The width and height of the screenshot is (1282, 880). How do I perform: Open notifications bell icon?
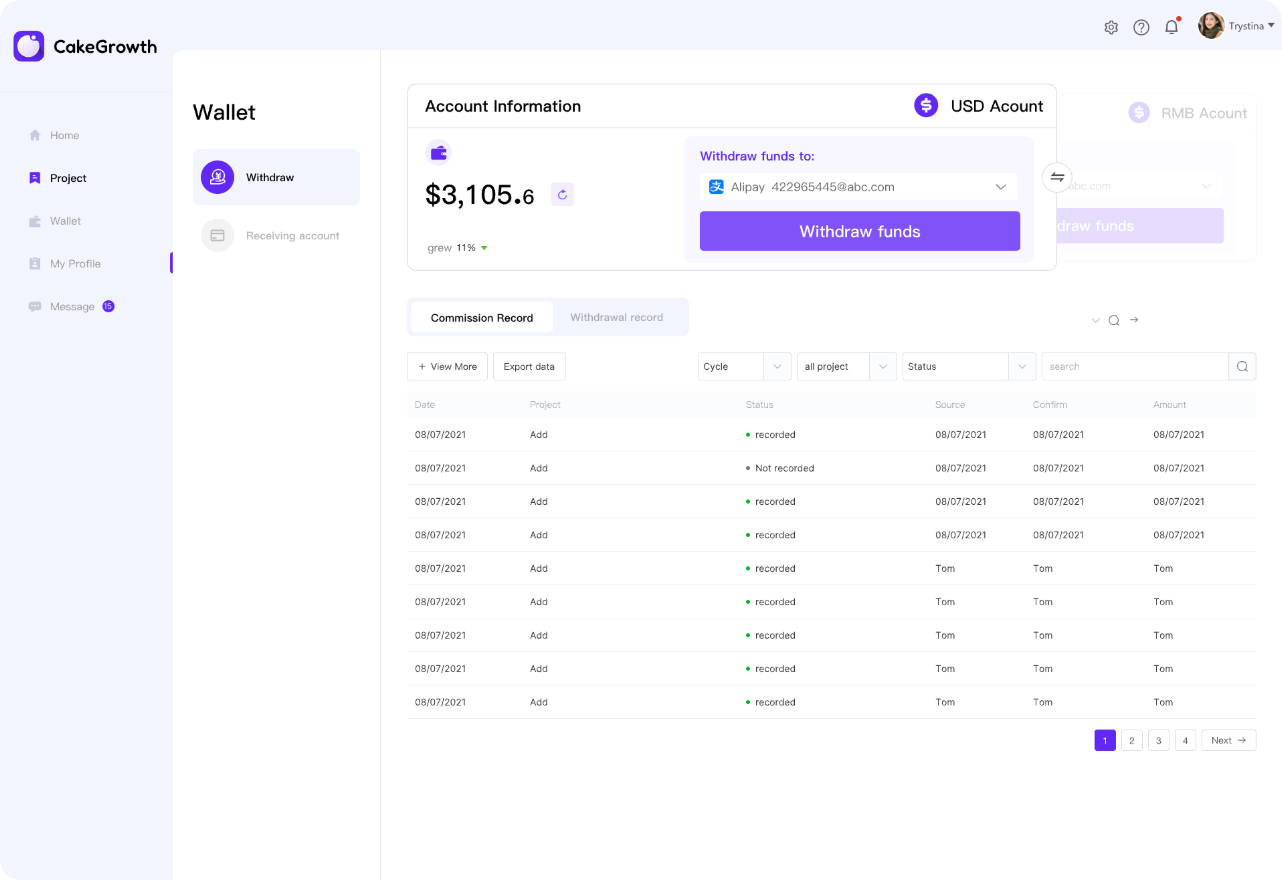[1171, 27]
